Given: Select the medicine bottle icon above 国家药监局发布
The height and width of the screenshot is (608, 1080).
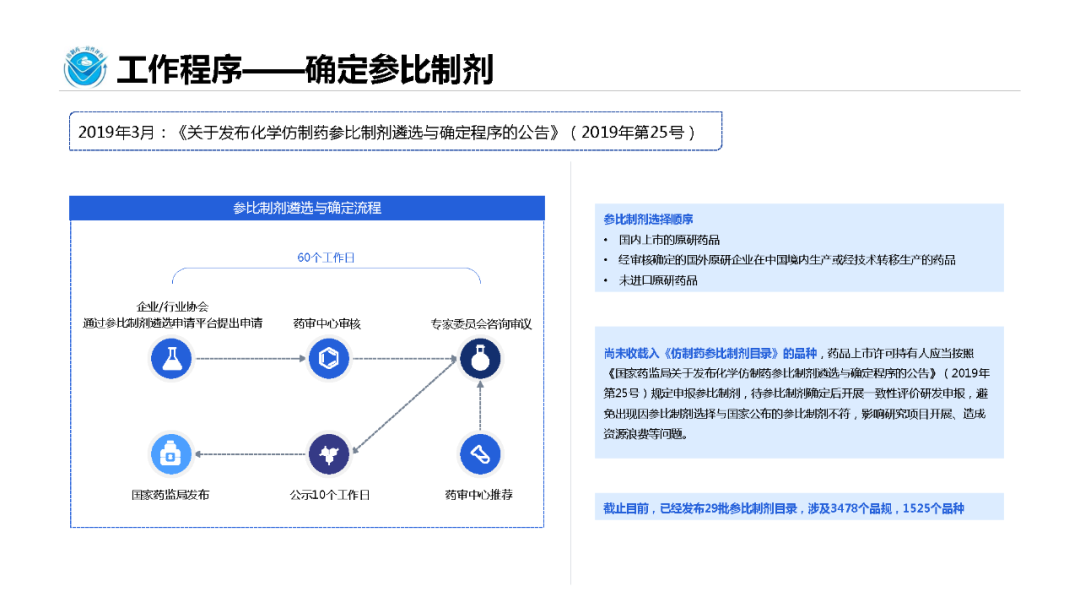Looking at the screenshot, I should [x=171, y=454].
